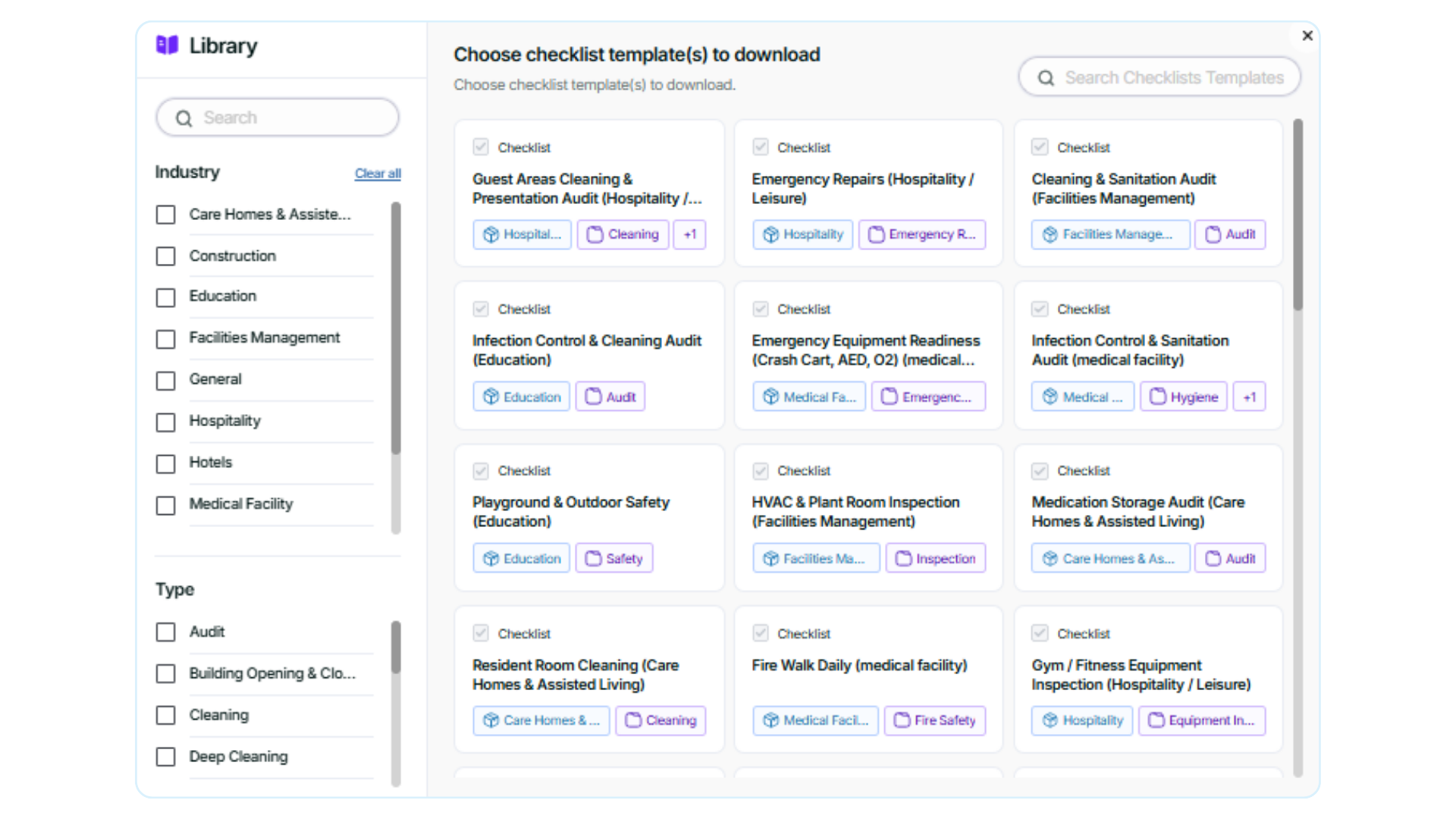Click the Medical Fa... tag on Emergency Equipment Readiness card
Viewport: 1456px width, 819px height.
point(810,397)
